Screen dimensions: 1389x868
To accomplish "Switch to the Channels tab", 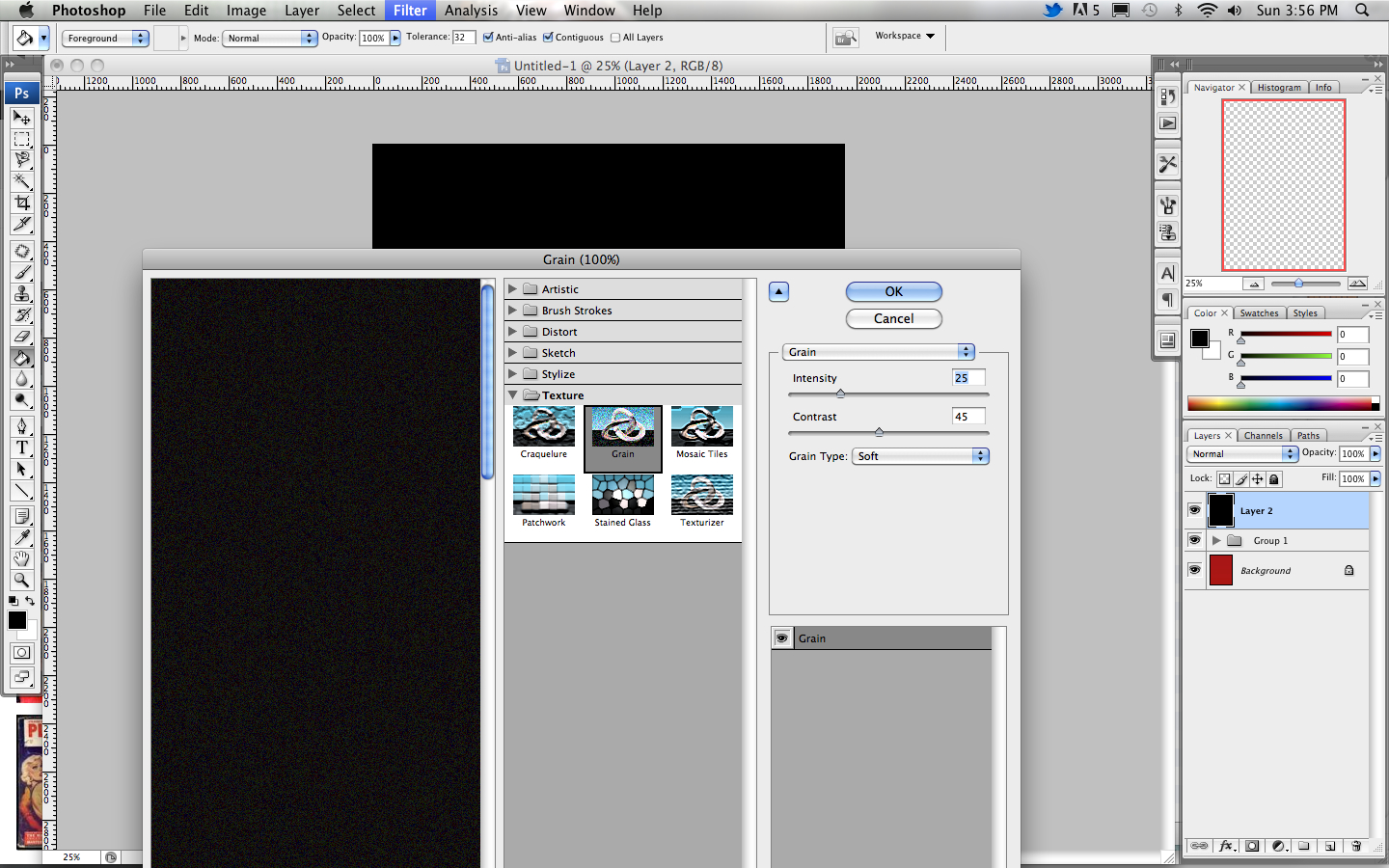I will click(1263, 435).
